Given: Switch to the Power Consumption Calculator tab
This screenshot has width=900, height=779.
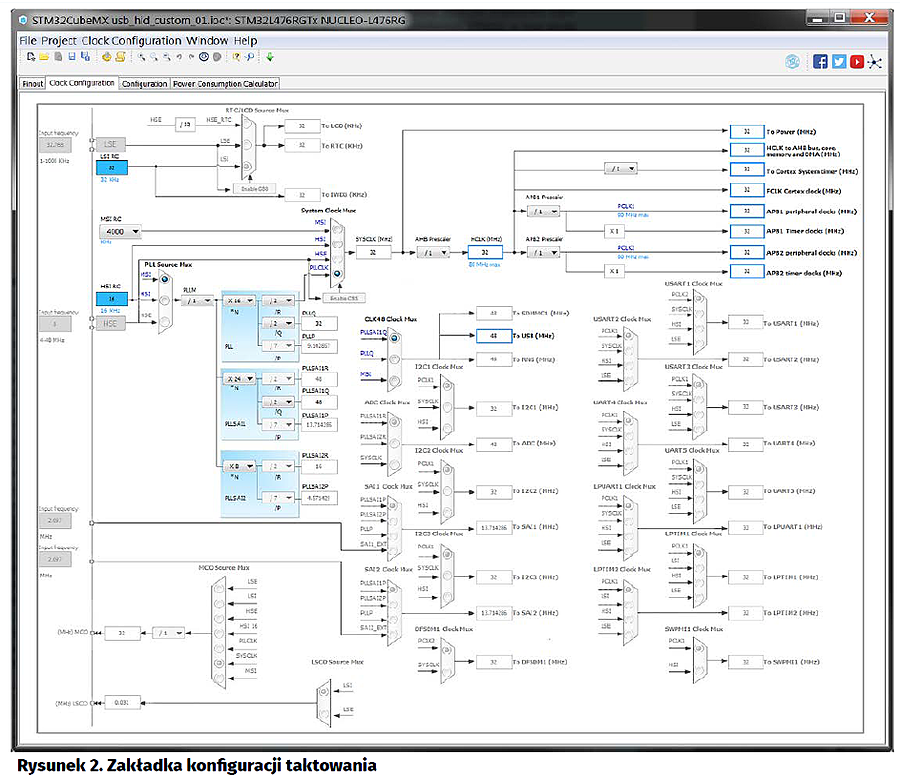Looking at the screenshot, I should coord(225,84).
